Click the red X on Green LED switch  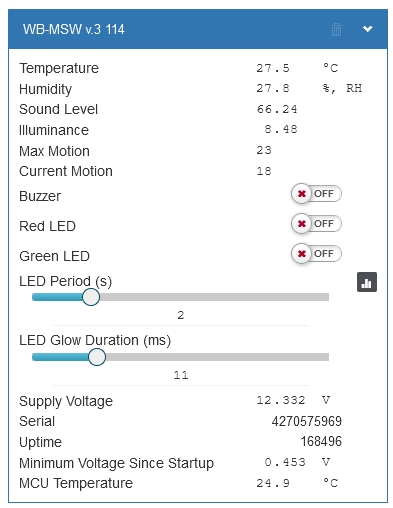tap(302, 254)
